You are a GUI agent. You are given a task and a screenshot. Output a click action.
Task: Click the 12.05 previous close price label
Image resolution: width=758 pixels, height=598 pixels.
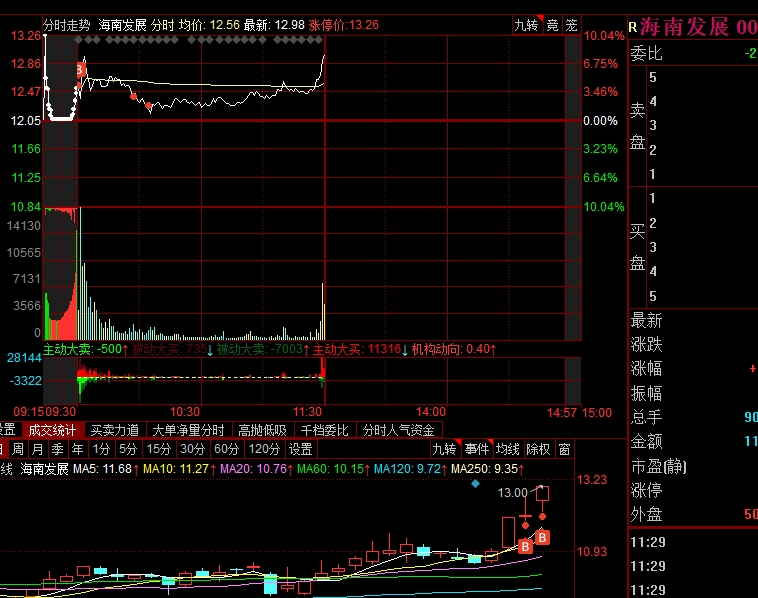click(26, 121)
